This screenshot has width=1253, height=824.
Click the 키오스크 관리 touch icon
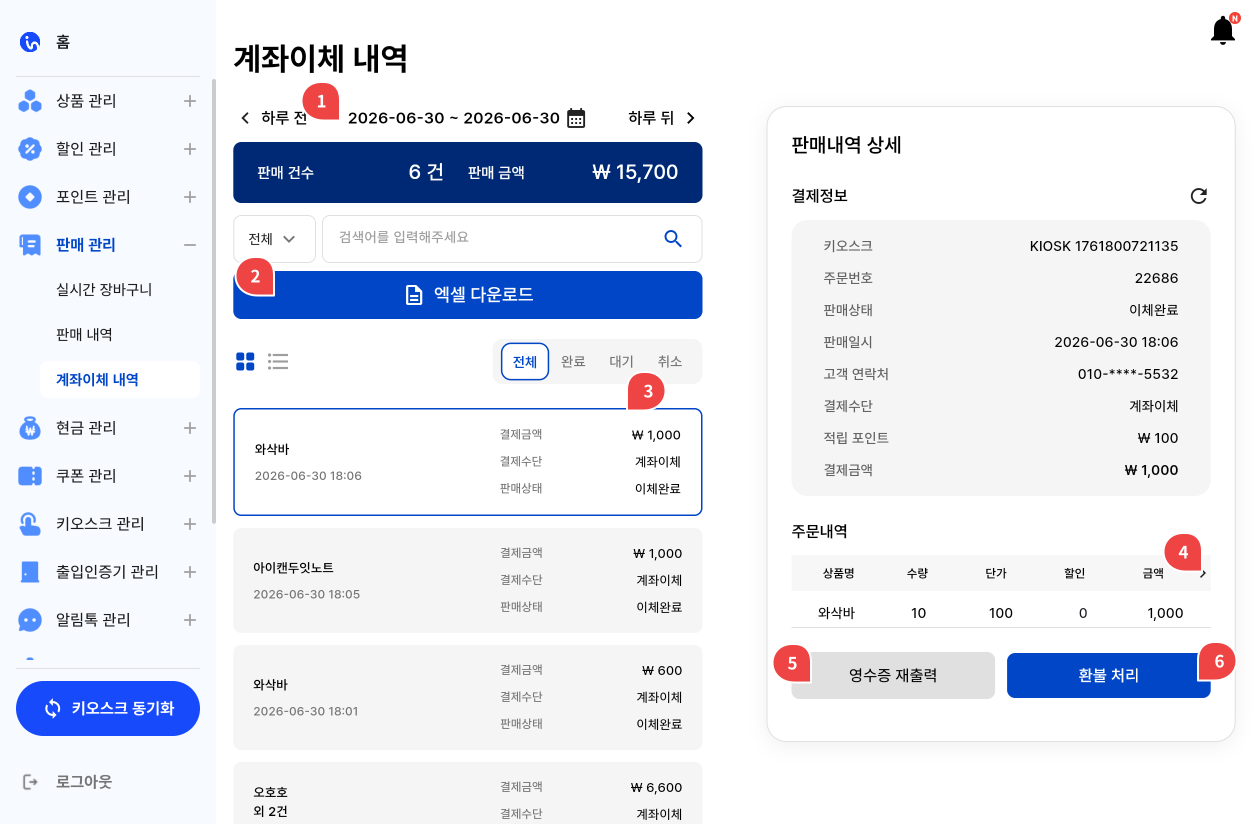(x=30, y=524)
